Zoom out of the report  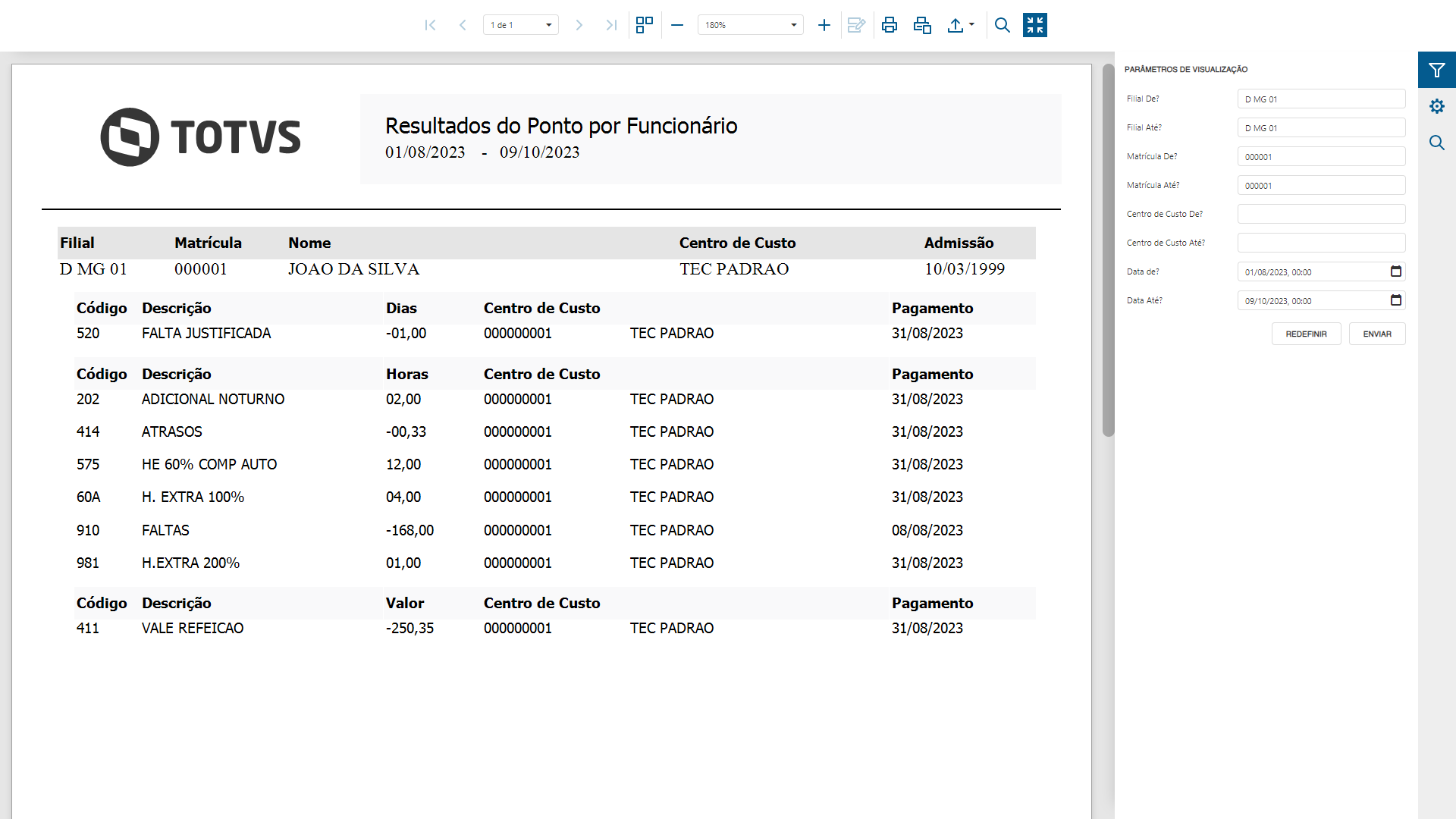(x=677, y=25)
